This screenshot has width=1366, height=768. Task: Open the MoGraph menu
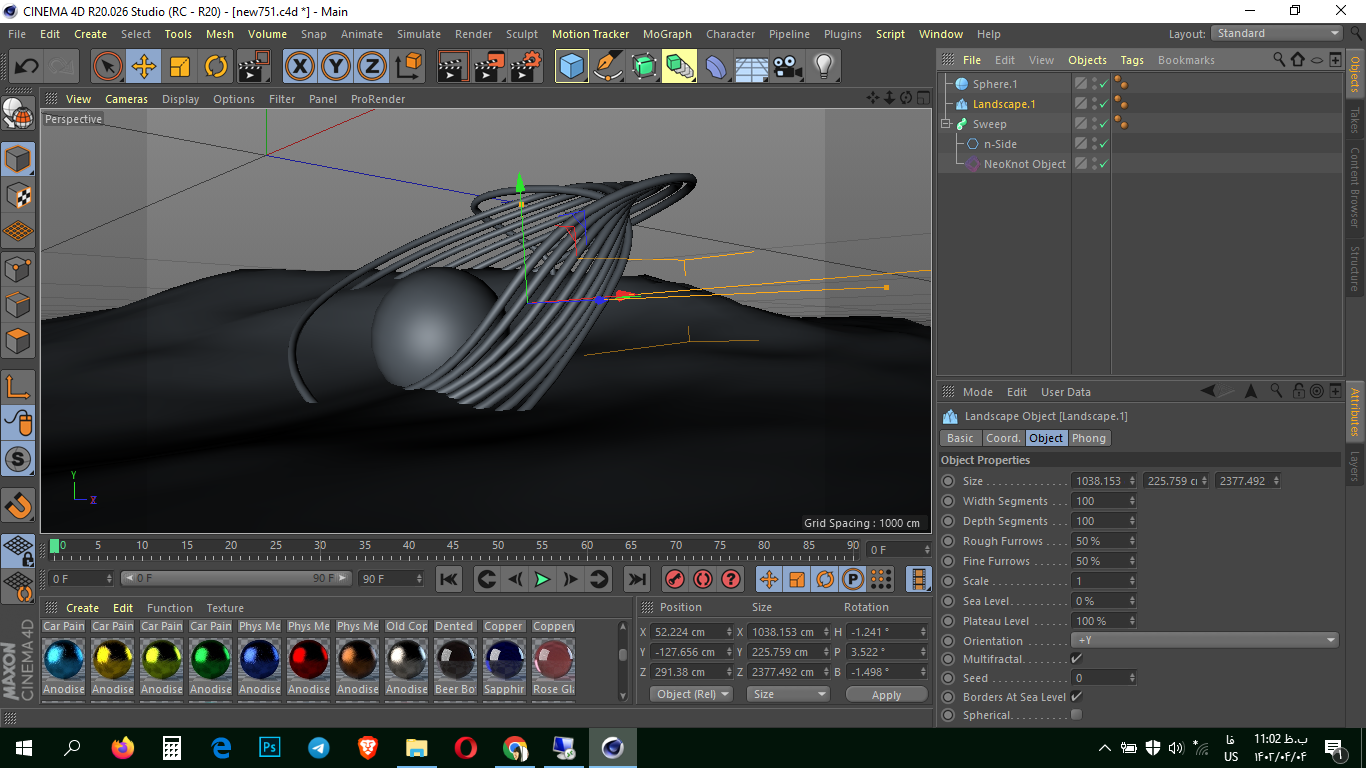tap(667, 33)
